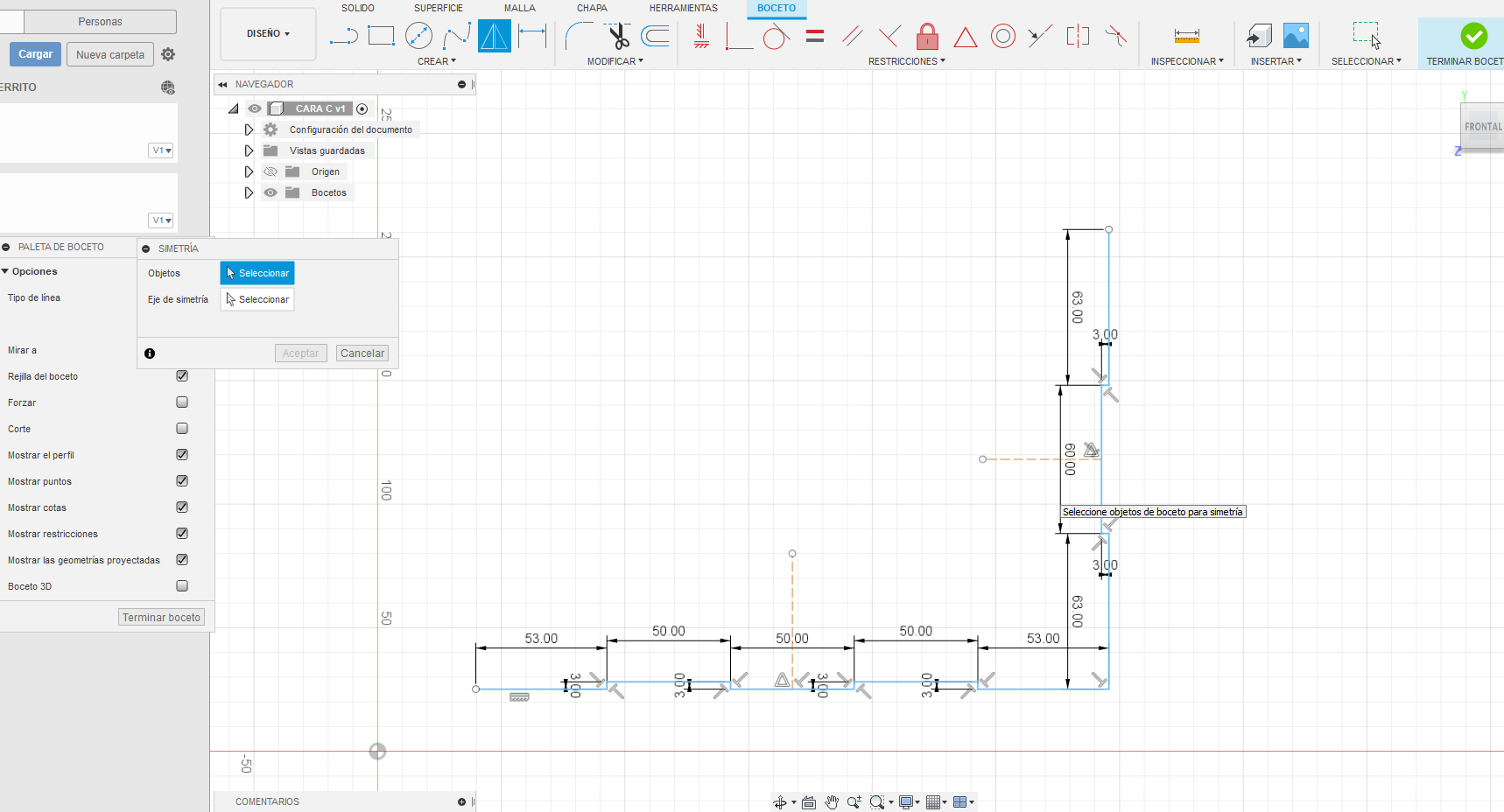Image resolution: width=1504 pixels, height=812 pixels.
Task: Click Eje de simetría Seleccionar button
Action: 257,299
